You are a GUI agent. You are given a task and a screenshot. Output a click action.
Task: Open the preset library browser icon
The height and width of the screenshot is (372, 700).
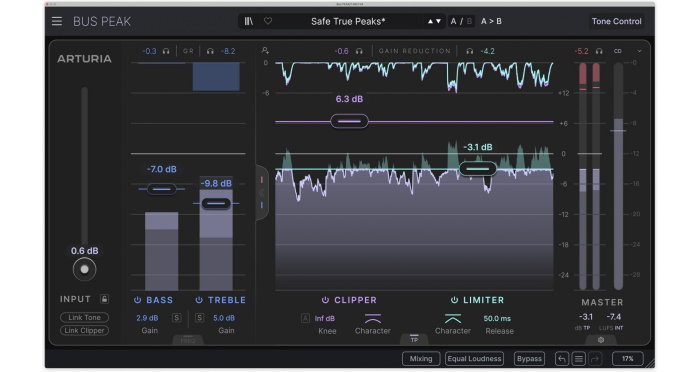click(249, 21)
